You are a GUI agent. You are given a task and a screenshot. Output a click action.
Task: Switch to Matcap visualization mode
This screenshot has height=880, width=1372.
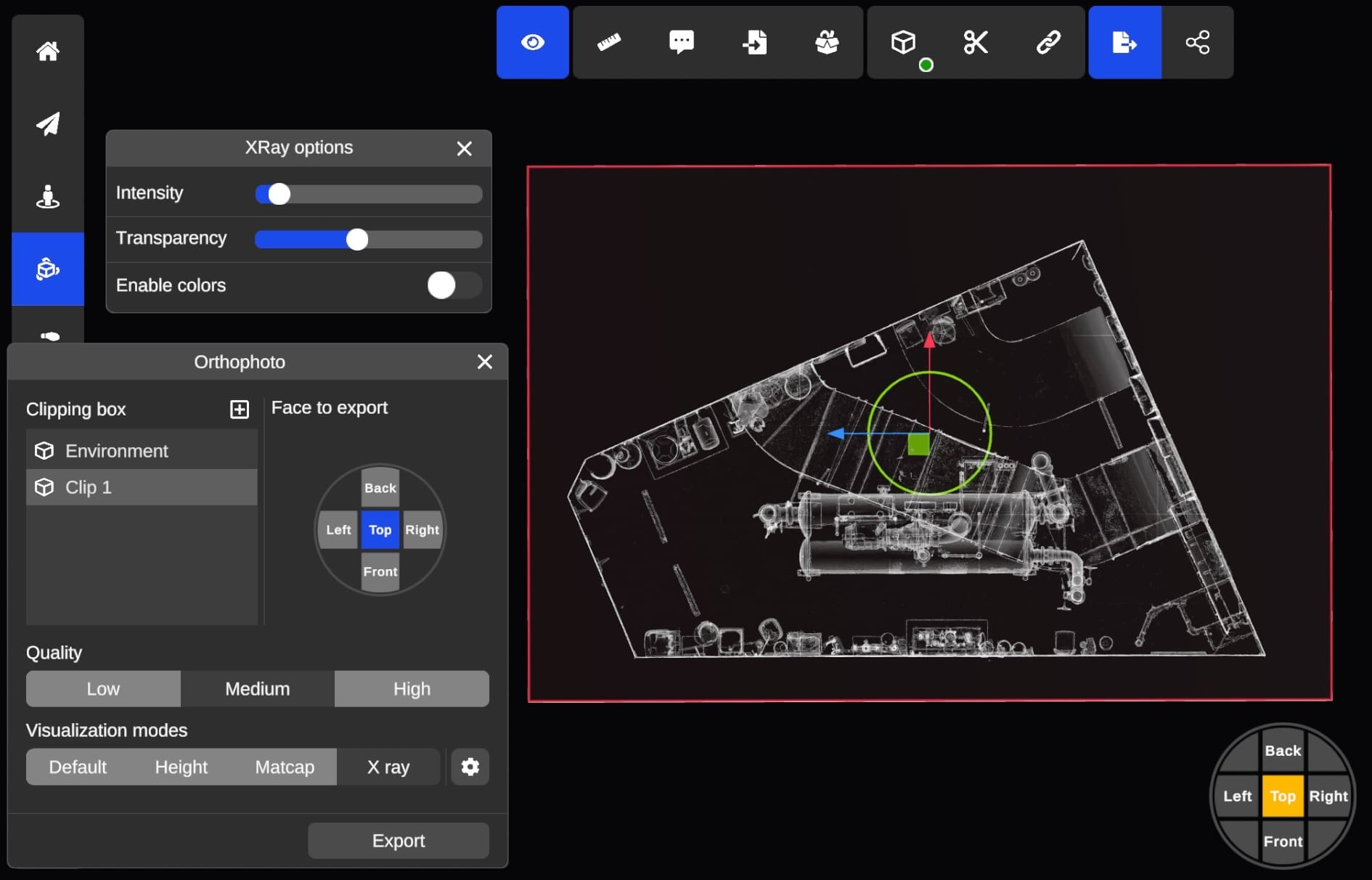coord(285,767)
